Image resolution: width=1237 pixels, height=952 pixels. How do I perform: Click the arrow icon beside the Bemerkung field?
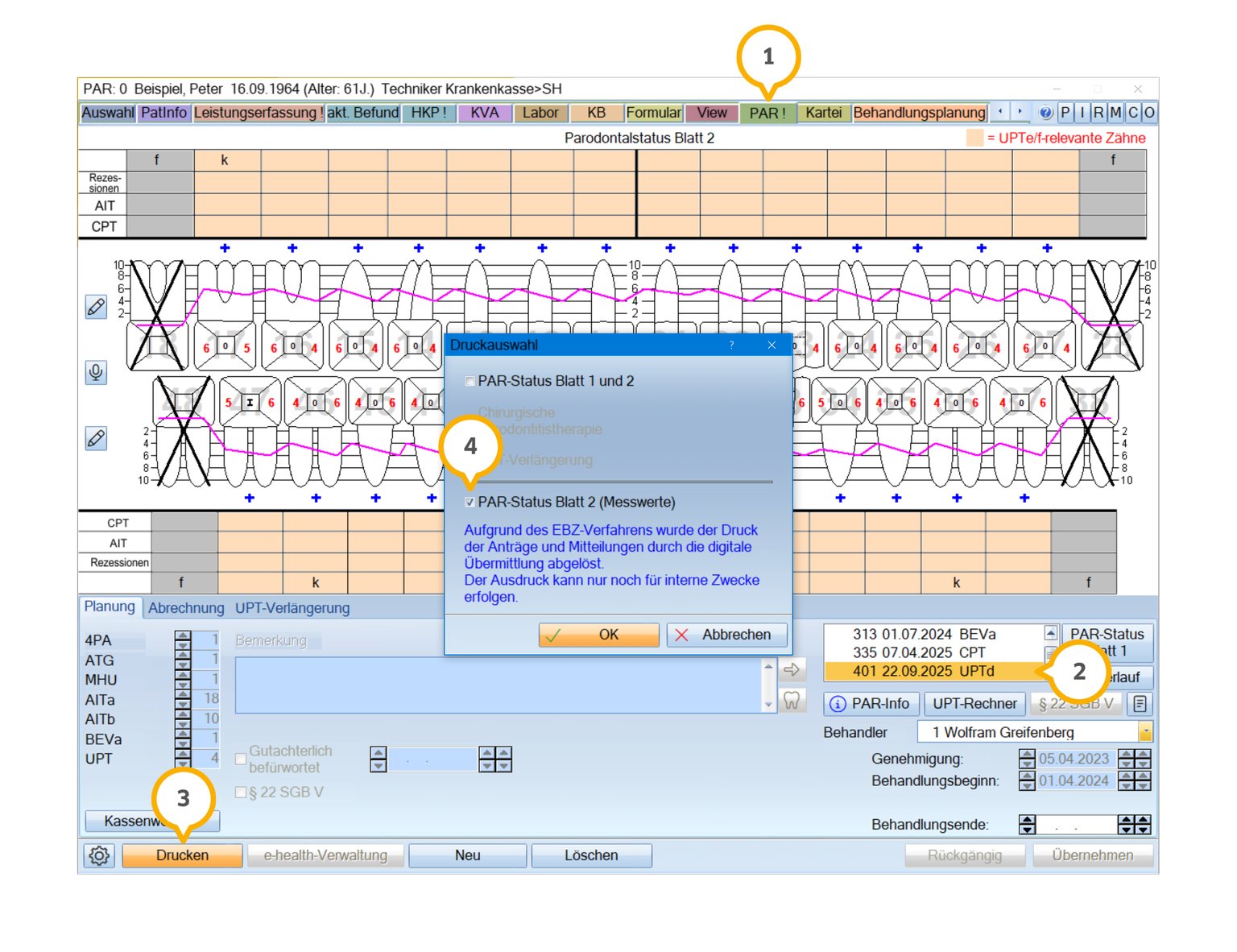point(792,669)
